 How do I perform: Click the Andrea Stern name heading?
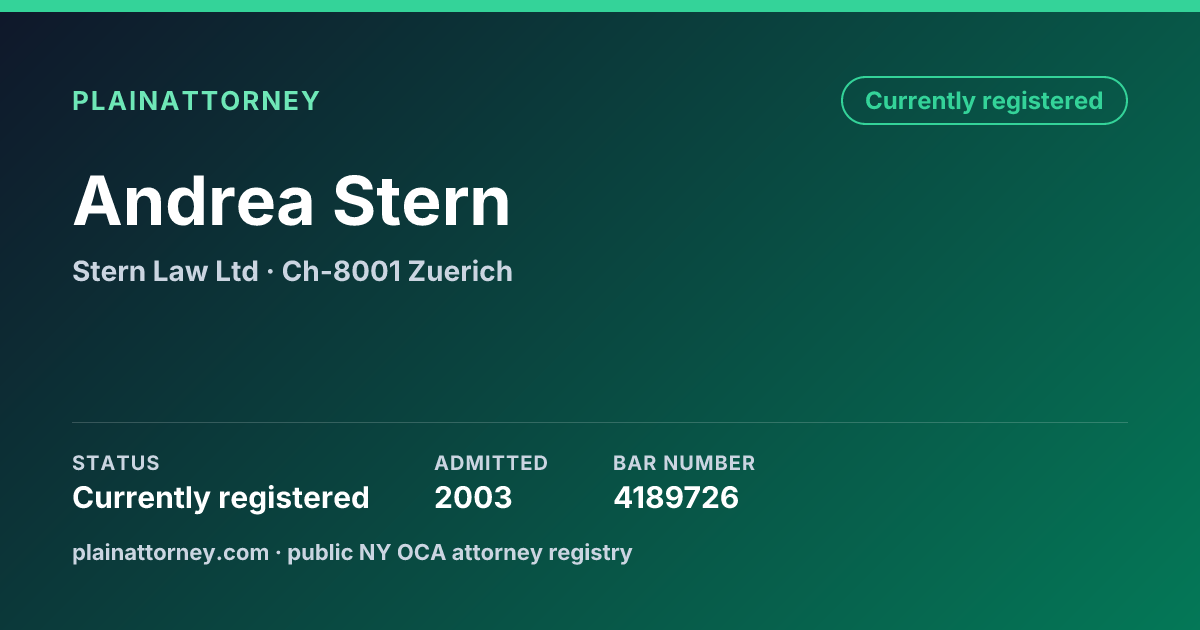pyautogui.click(x=292, y=201)
